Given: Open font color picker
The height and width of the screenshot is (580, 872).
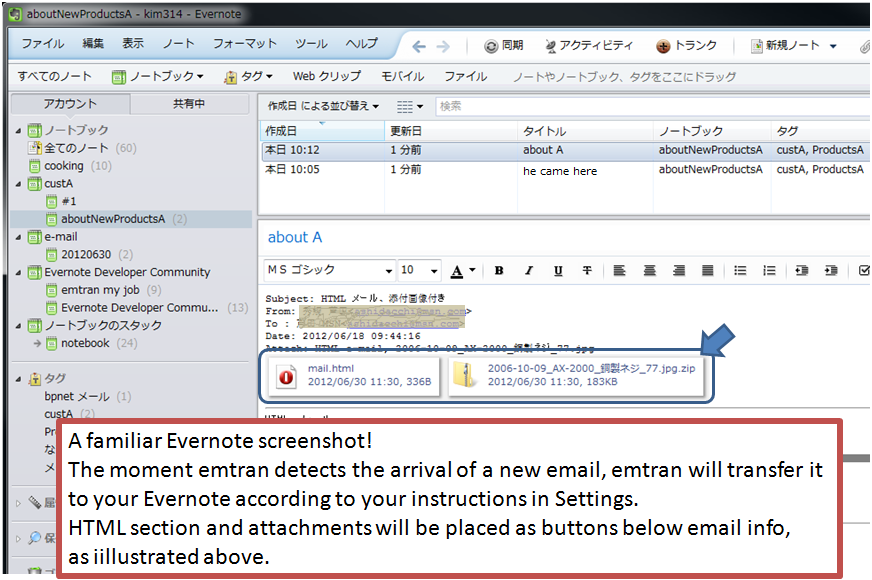Looking at the screenshot, I should [x=463, y=270].
